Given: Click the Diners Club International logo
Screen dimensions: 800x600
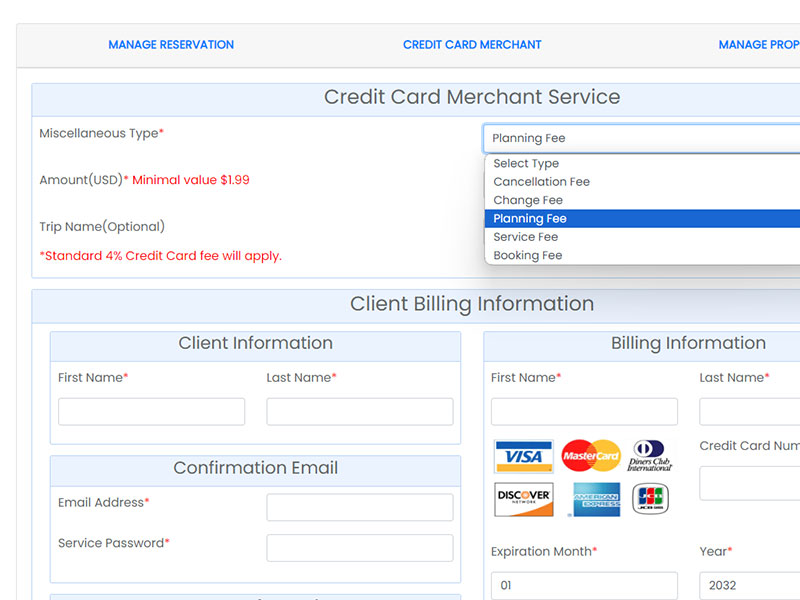Looking at the screenshot, I should click(x=650, y=456).
